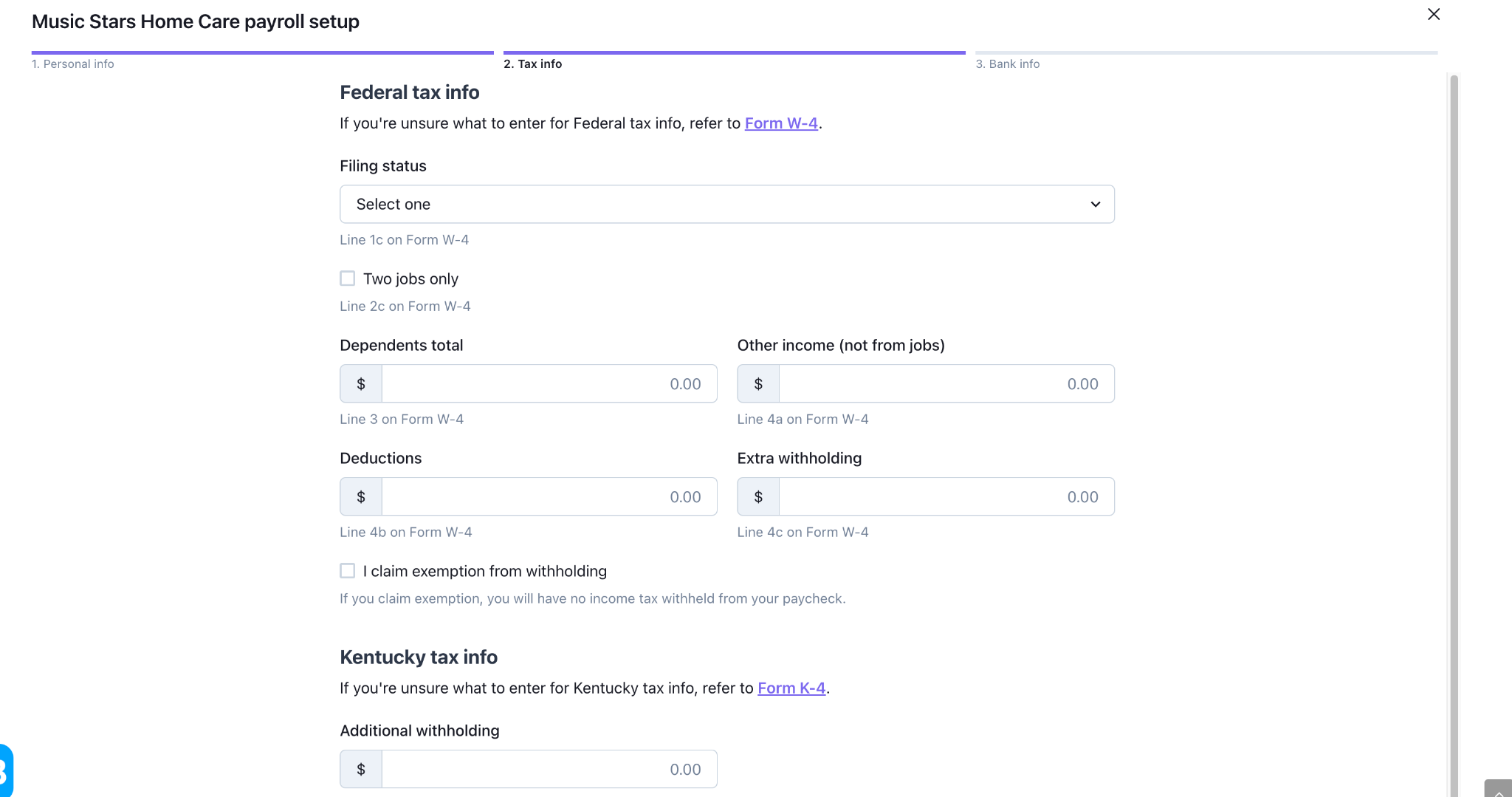This screenshot has width=1512, height=797.
Task: Click the dollar icon beside Extra withholding
Action: click(758, 497)
